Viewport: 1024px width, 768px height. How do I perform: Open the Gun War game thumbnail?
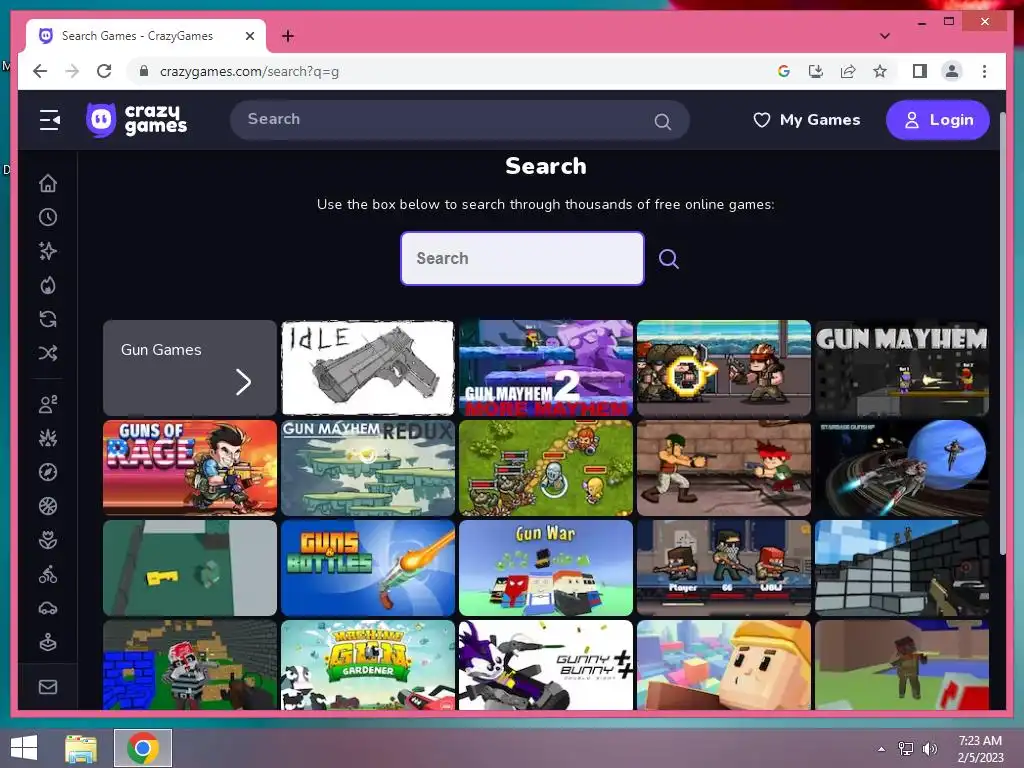pos(546,568)
